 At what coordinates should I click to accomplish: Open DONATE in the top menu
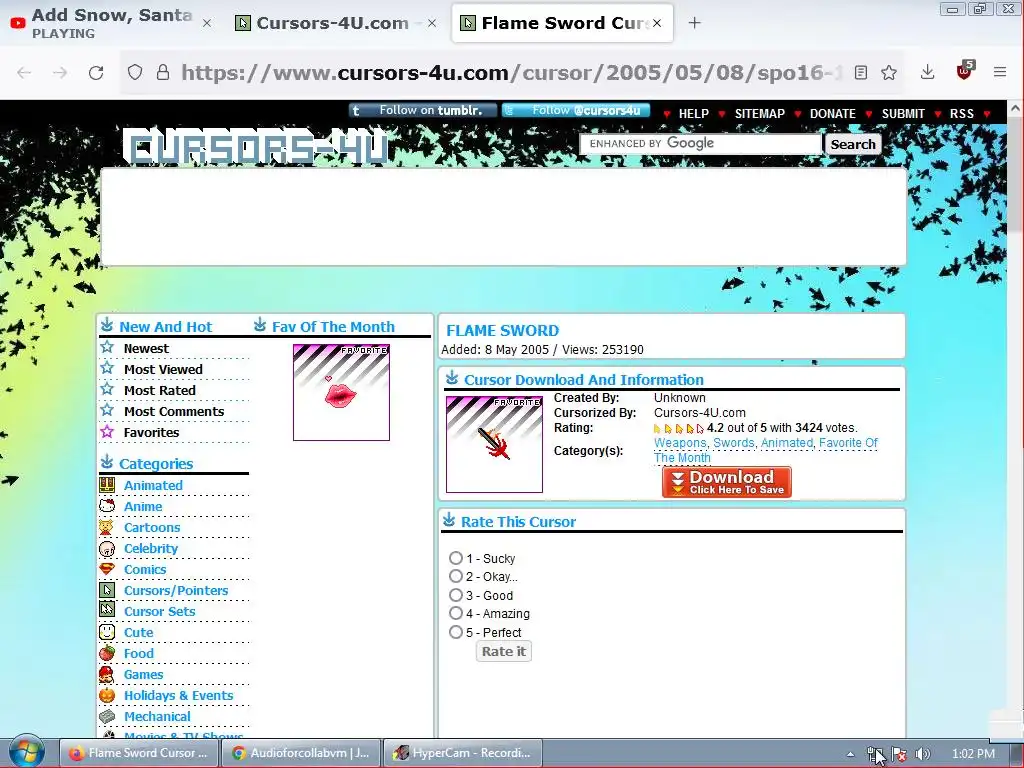833,114
